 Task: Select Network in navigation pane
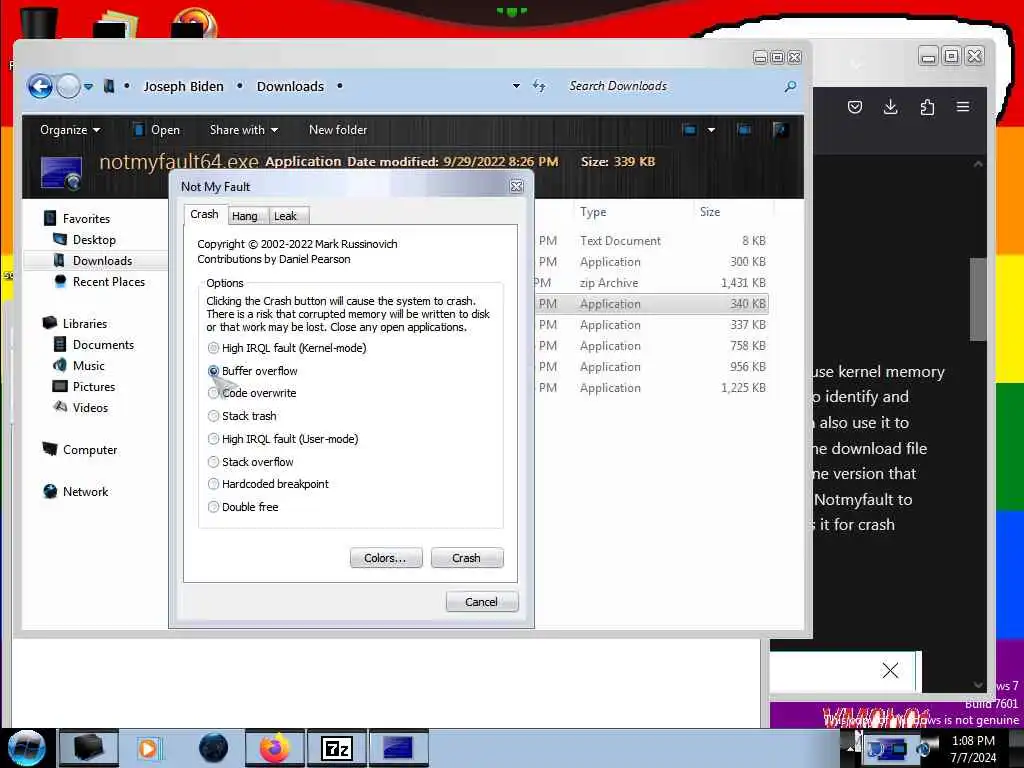(x=86, y=491)
